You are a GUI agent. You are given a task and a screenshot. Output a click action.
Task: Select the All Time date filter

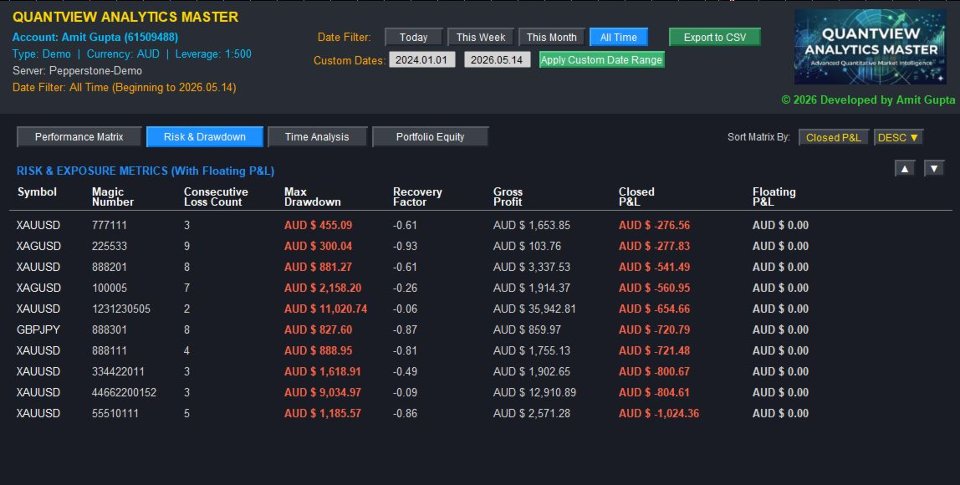tap(618, 37)
